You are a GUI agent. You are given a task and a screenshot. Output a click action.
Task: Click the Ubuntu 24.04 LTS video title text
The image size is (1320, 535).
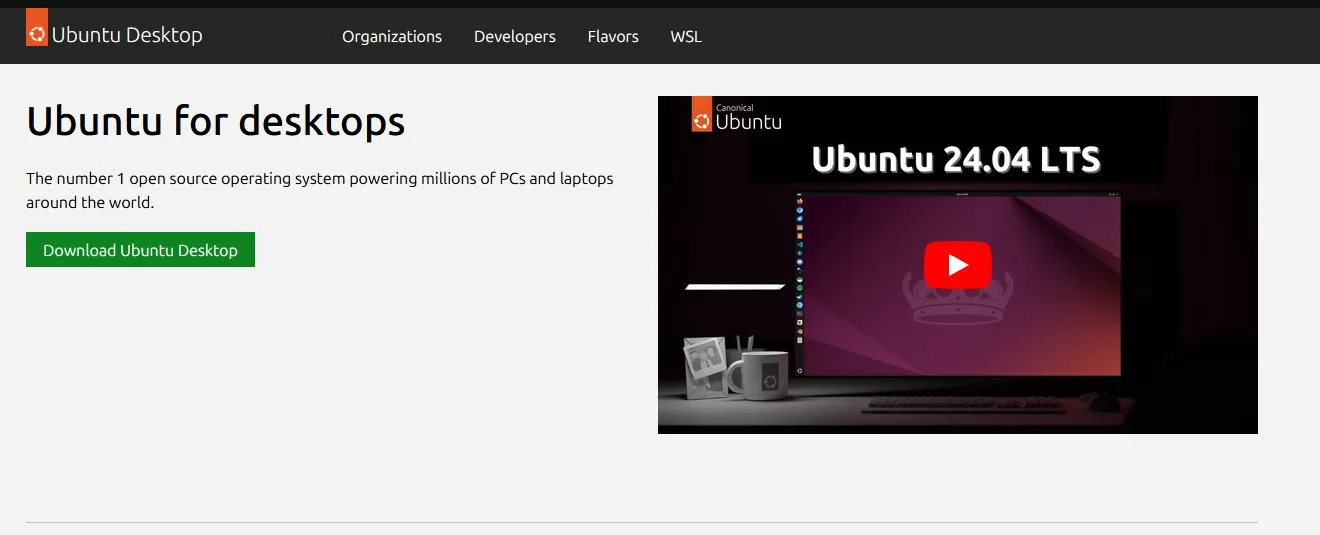coord(956,160)
